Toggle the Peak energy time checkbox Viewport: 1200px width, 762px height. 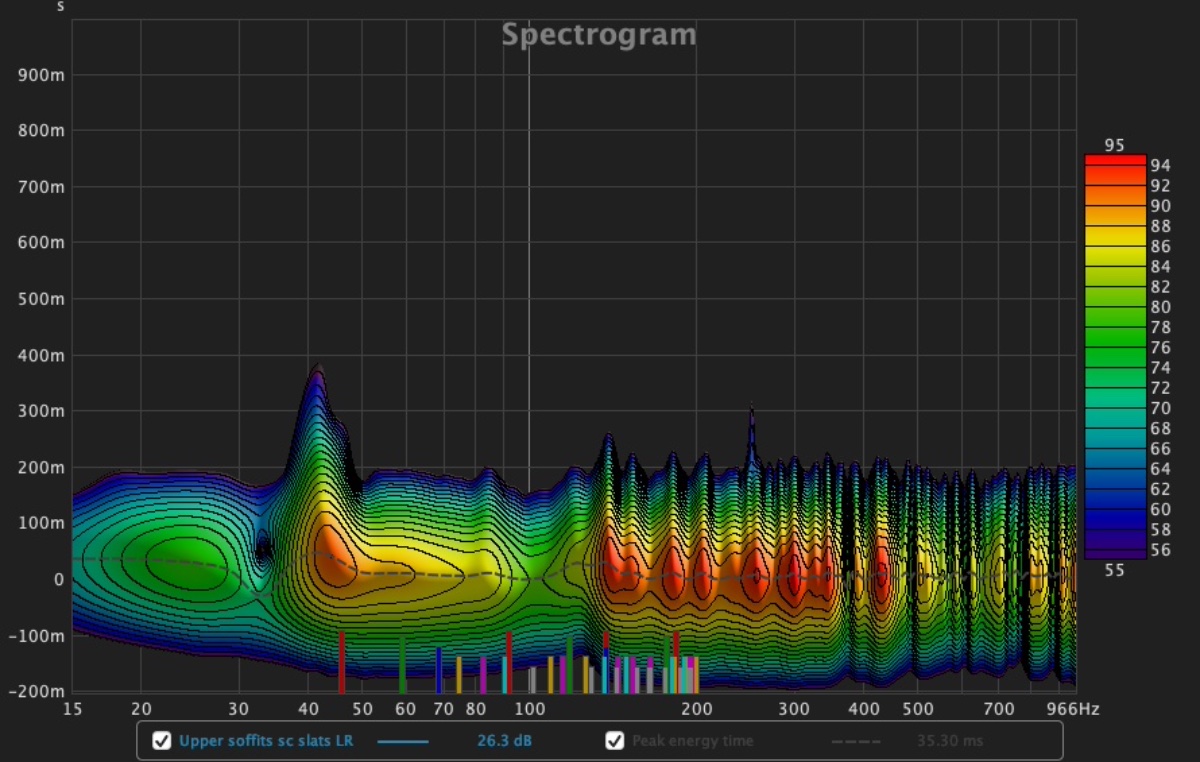[x=615, y=741]
